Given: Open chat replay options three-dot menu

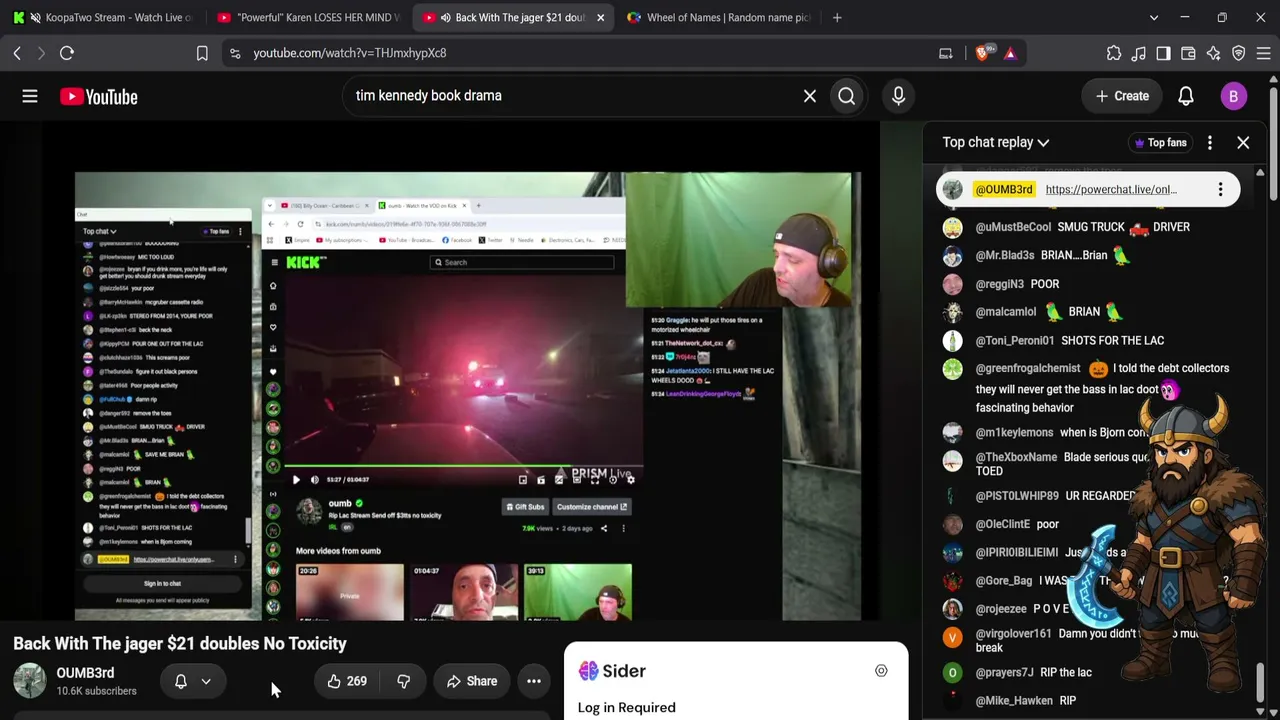Looking at the screenshot, I should coord(1210,143).
